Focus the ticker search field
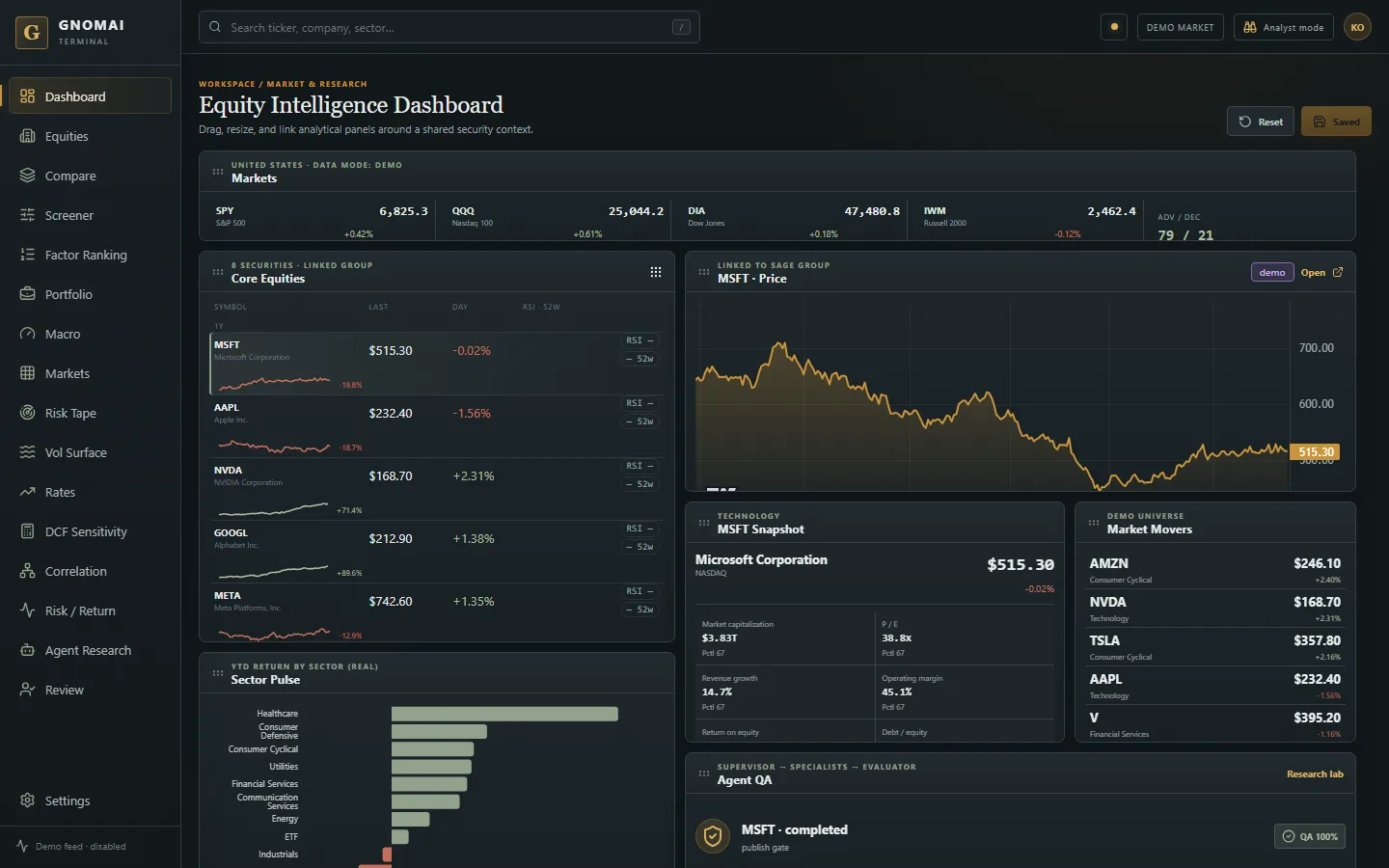1389x868 pixels. coord(449,27)
